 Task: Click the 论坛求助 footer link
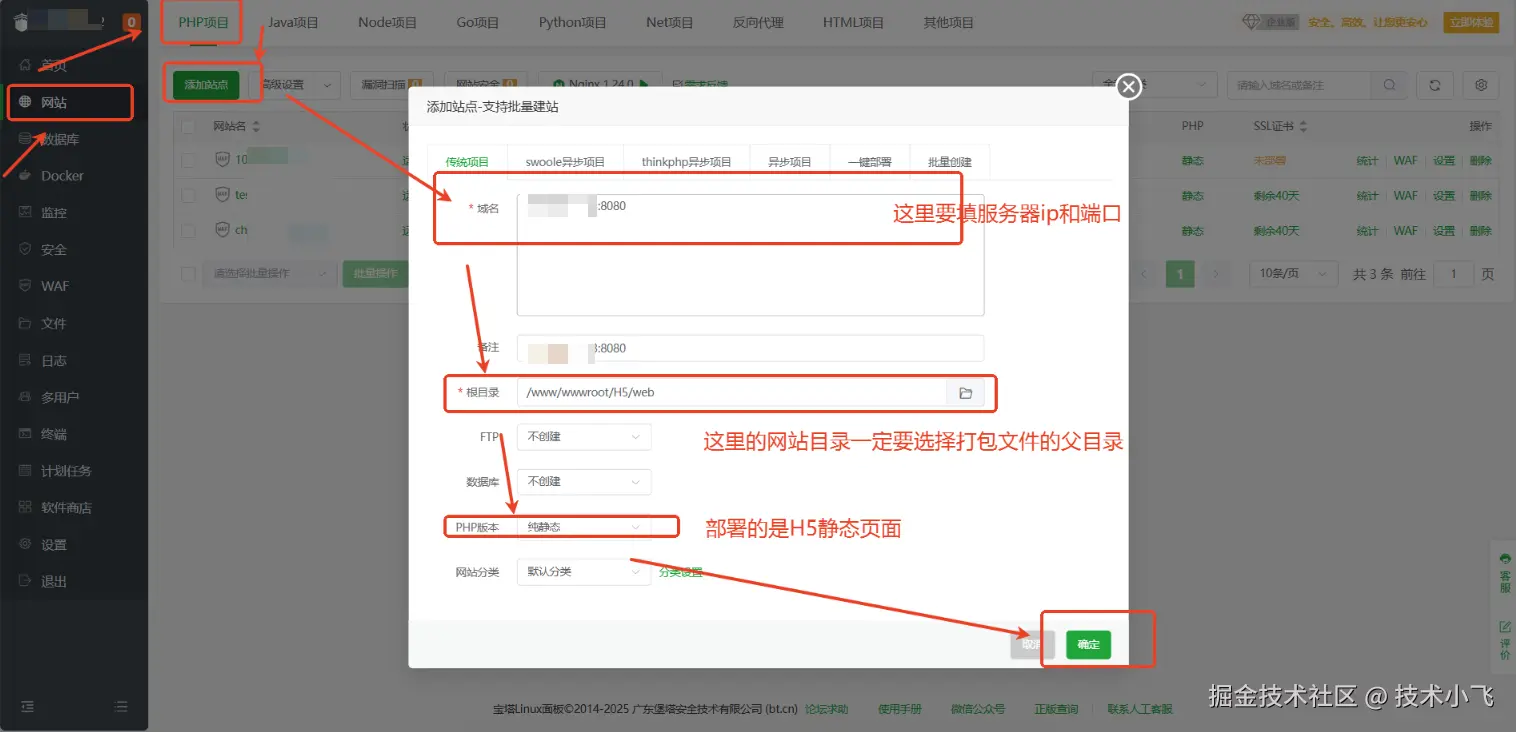(827, 709)
